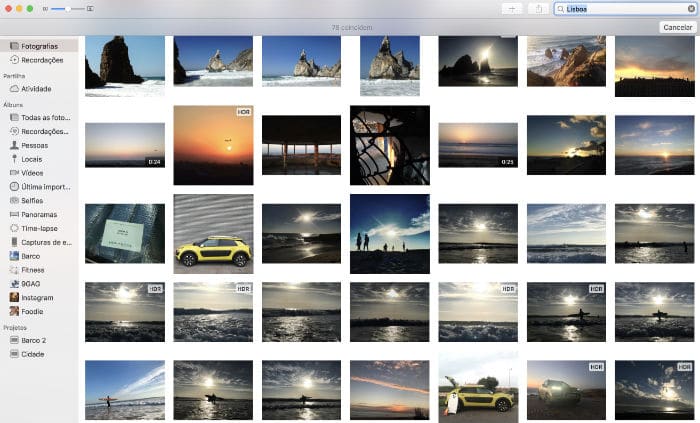The height and width of the screenshot is (423, 700).
Task: Click the large-thumbnail icon right of the zoom slider
Action: coord(90,8)
